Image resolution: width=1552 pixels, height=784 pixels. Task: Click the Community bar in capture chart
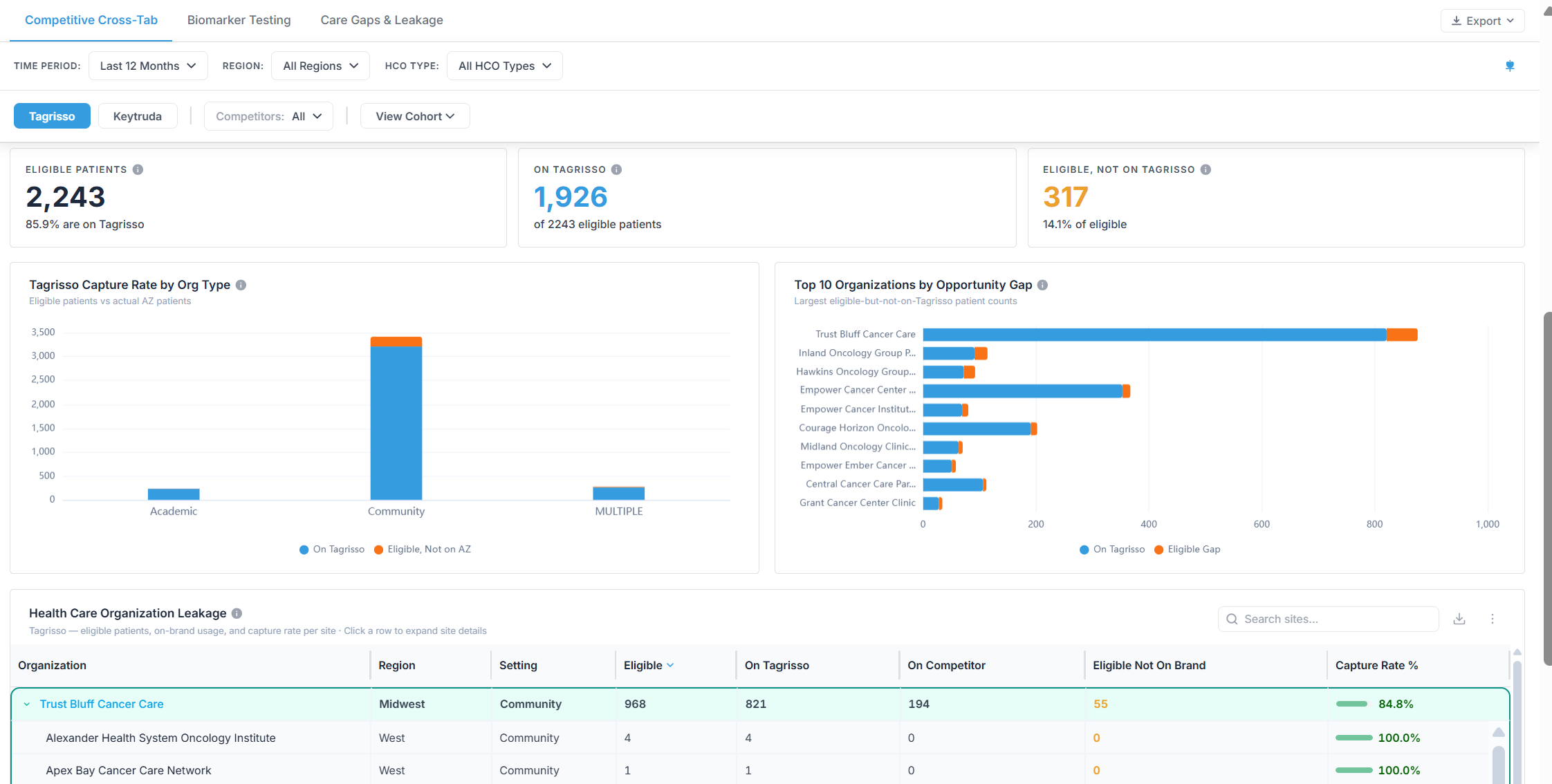(396, 418)
